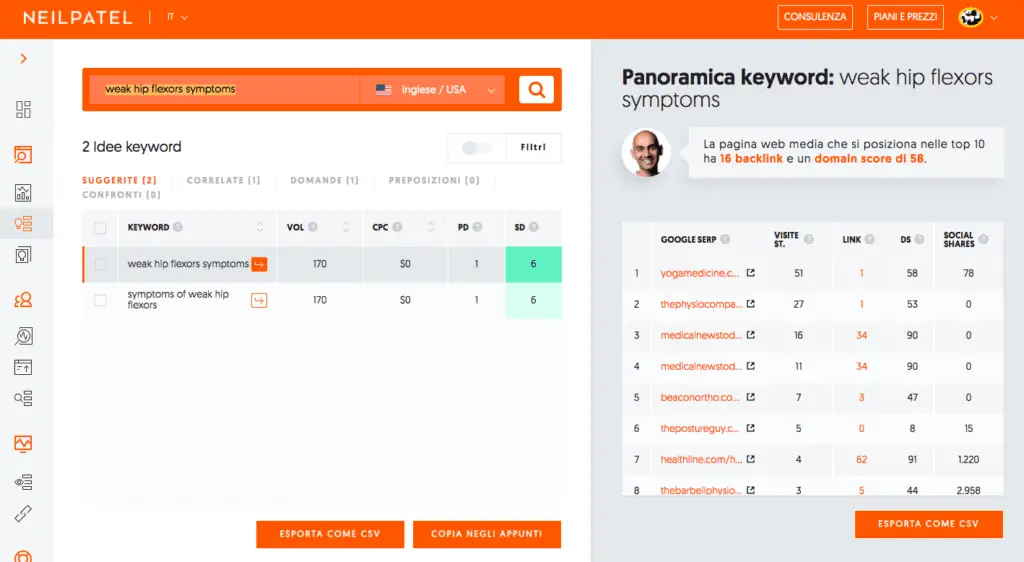This screenshot has width=1024, height=562.
Task: Open the IT language dropdown
Action: point(177,18)
